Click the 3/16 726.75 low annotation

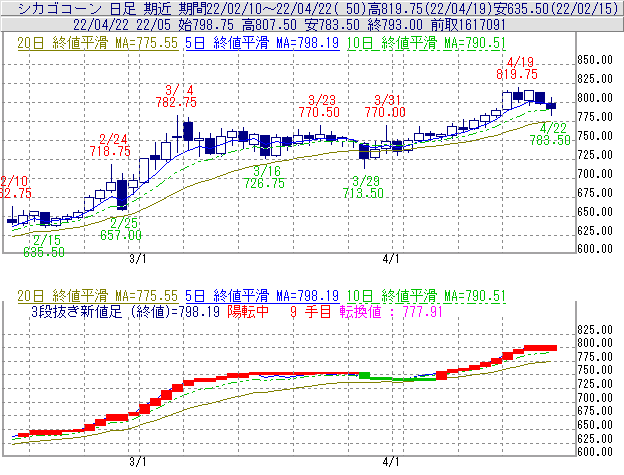(264, 177)
